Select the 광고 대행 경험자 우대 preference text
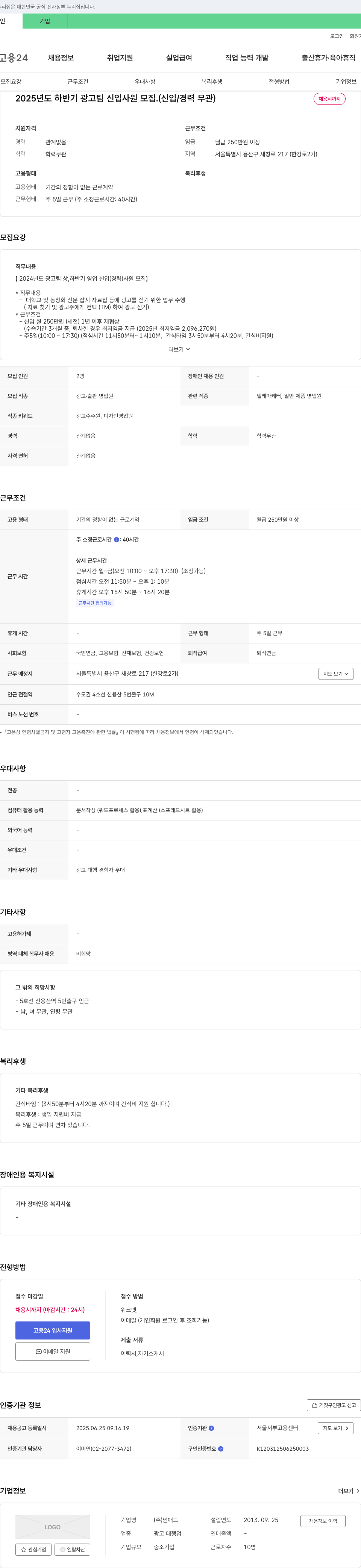The width and height of the screenshot is (361, 1568). tap(100, 870)
